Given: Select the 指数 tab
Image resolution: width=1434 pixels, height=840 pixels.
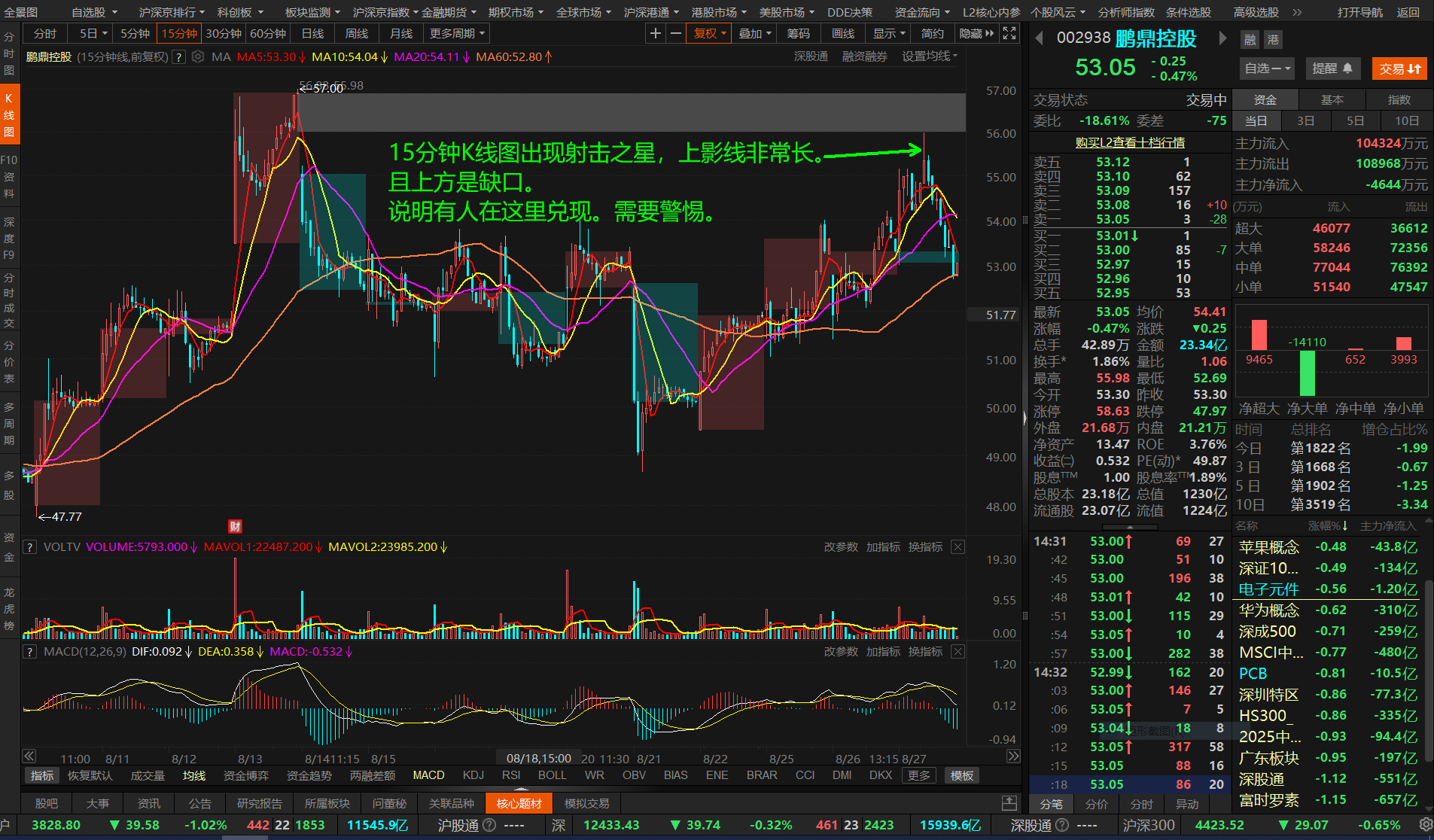Looking at the screenshot, I should coord(1399,99).
